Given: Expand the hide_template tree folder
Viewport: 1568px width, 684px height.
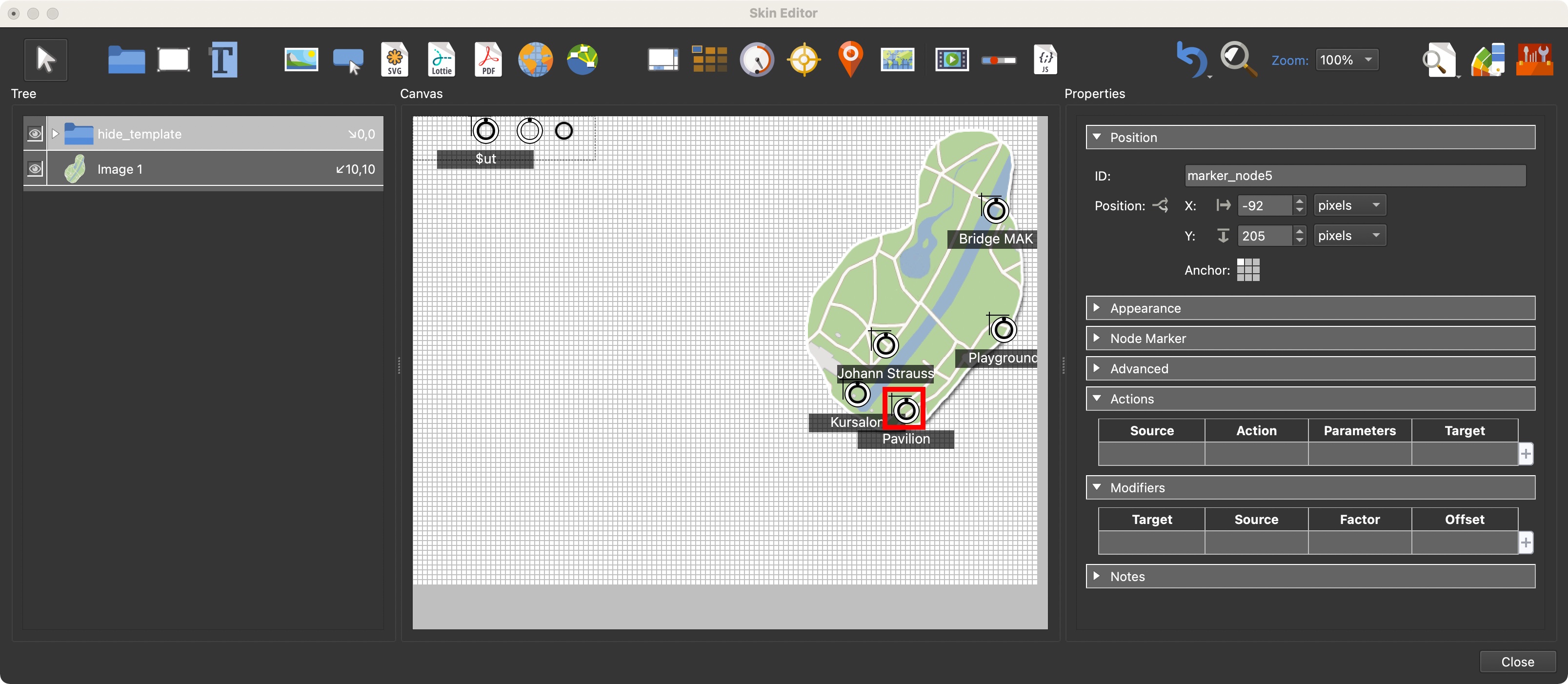Looking at the screenshot, I should tap(56, 133).
